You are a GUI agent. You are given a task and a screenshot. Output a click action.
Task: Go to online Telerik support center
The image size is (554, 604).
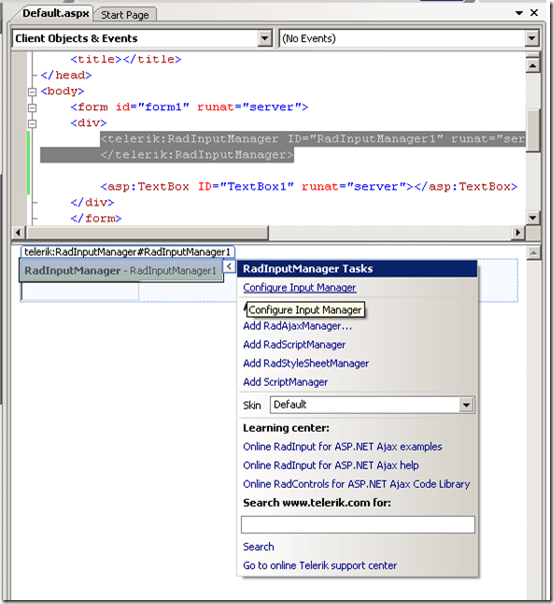(320, 565)
